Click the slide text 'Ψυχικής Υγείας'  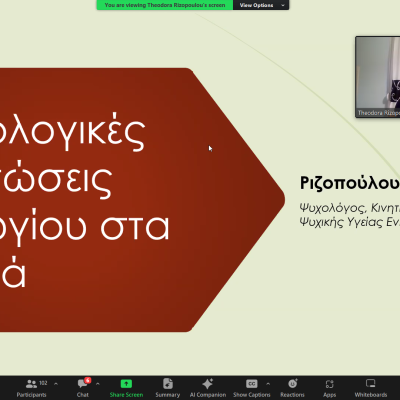coord(341,222)
